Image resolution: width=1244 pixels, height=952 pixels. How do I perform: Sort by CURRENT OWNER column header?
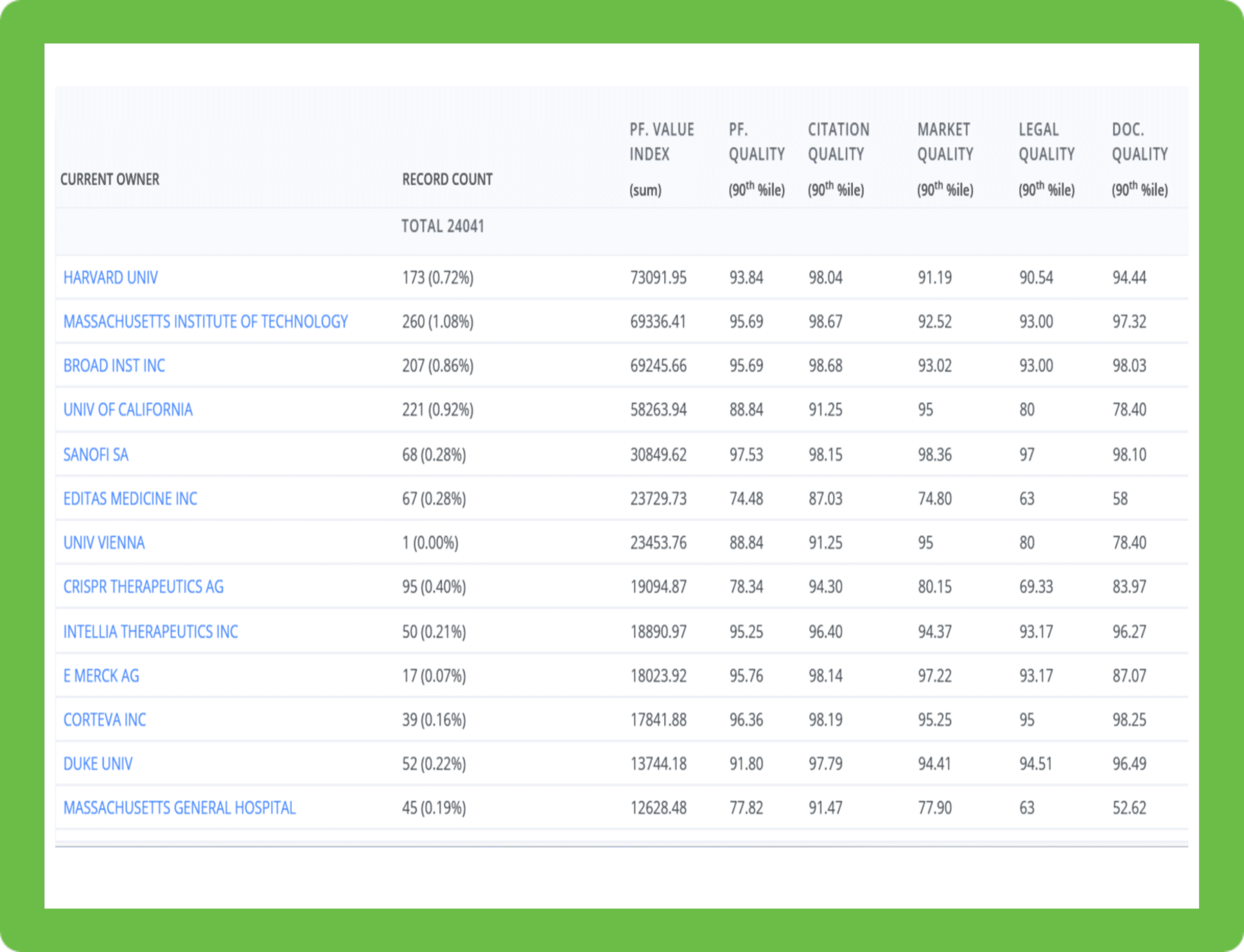tap(110, 179)
